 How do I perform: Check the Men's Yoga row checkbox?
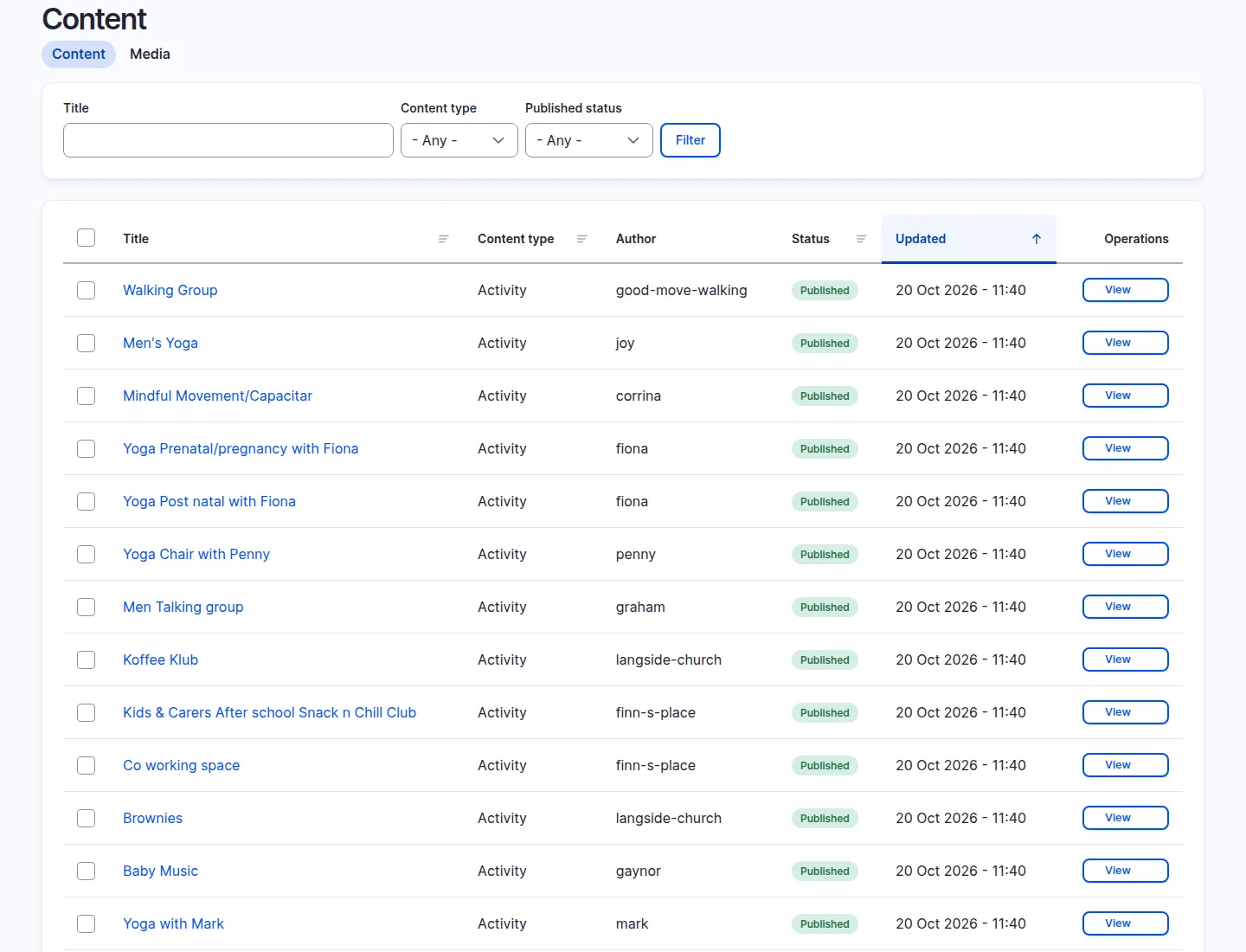86,344
